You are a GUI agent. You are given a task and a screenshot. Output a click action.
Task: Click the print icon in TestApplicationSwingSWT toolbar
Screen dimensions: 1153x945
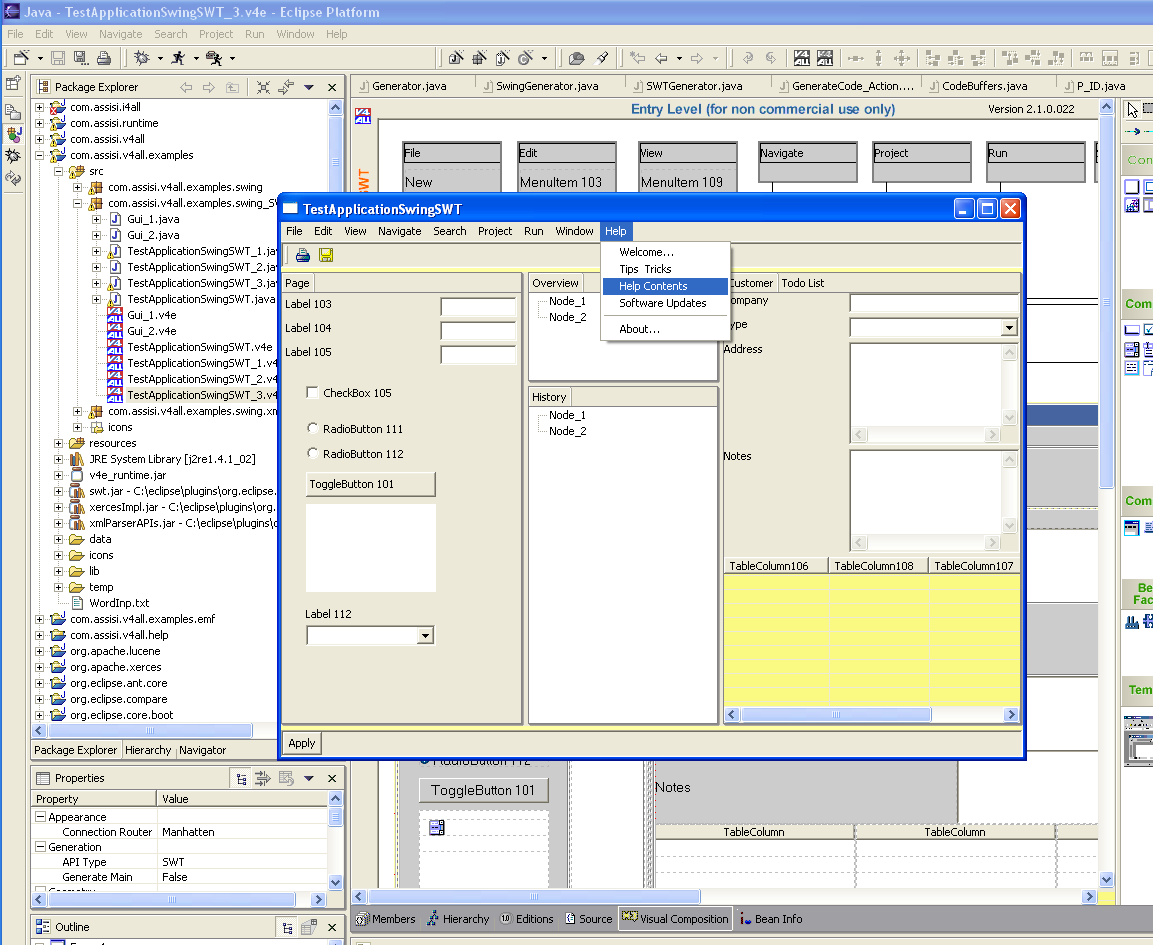tap(302, 255)
